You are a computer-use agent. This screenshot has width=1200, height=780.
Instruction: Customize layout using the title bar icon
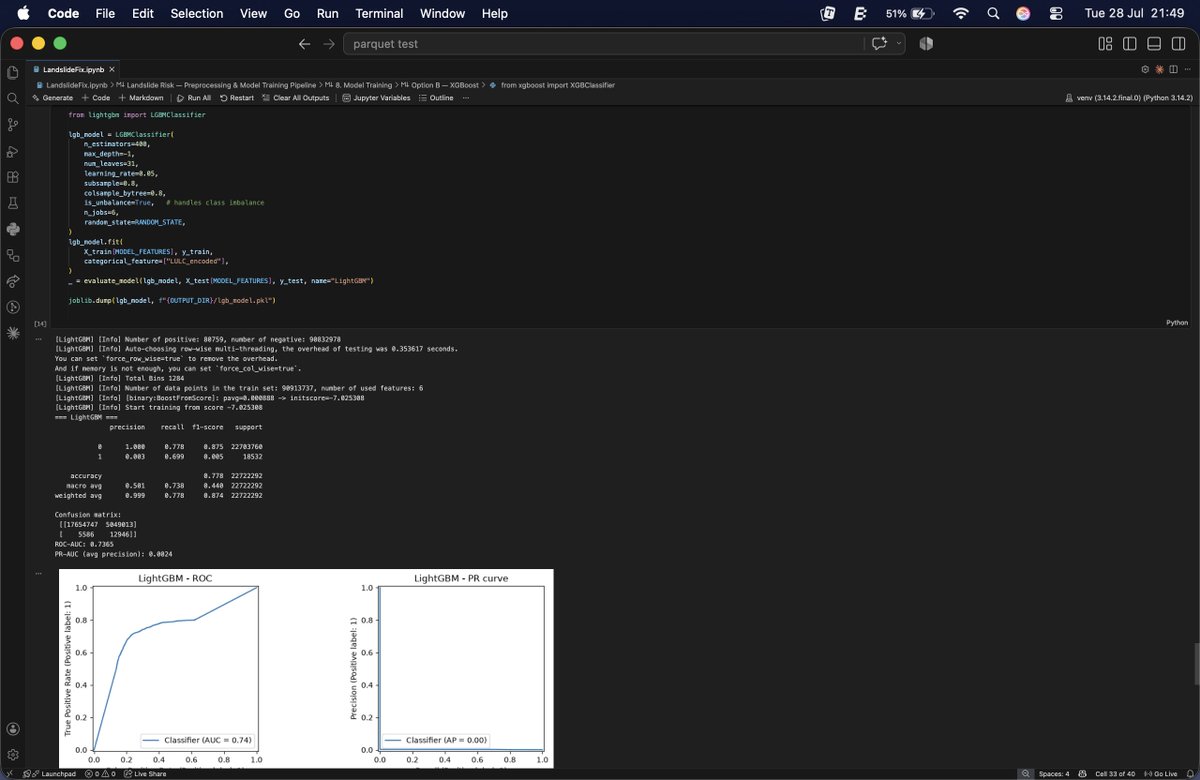1105,44
